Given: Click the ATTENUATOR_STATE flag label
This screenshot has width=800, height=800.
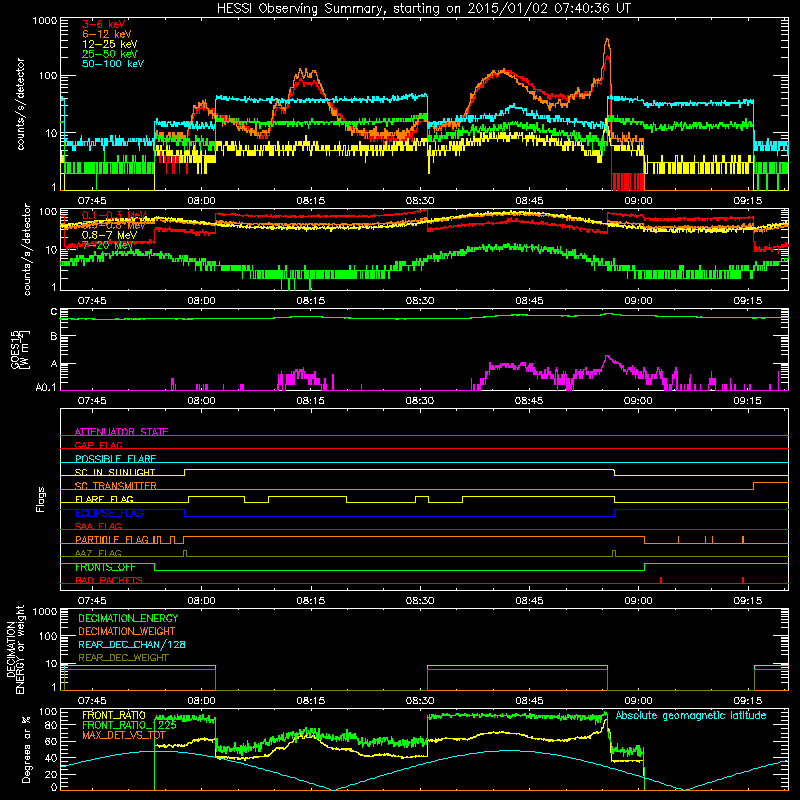Looking at the screenshot, I should [121, 432].
